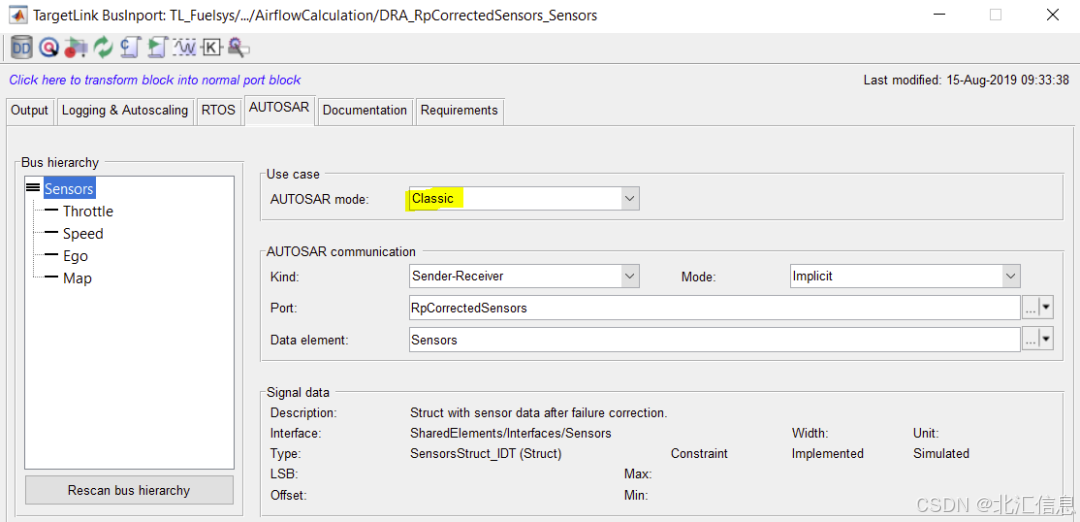Click the SharedElements/Interfaces/Sensors interface text
This screenshot has width=1080, height=522.
pyautogui.click(x=510, y=434)
